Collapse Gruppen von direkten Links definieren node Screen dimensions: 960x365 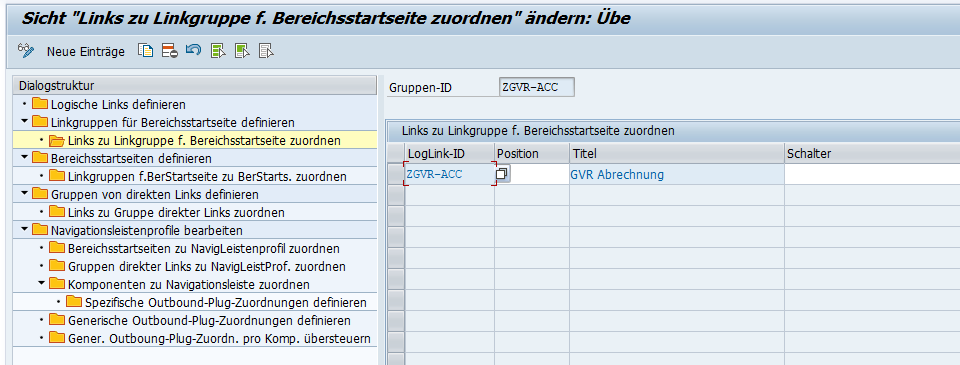pos(24,194)
